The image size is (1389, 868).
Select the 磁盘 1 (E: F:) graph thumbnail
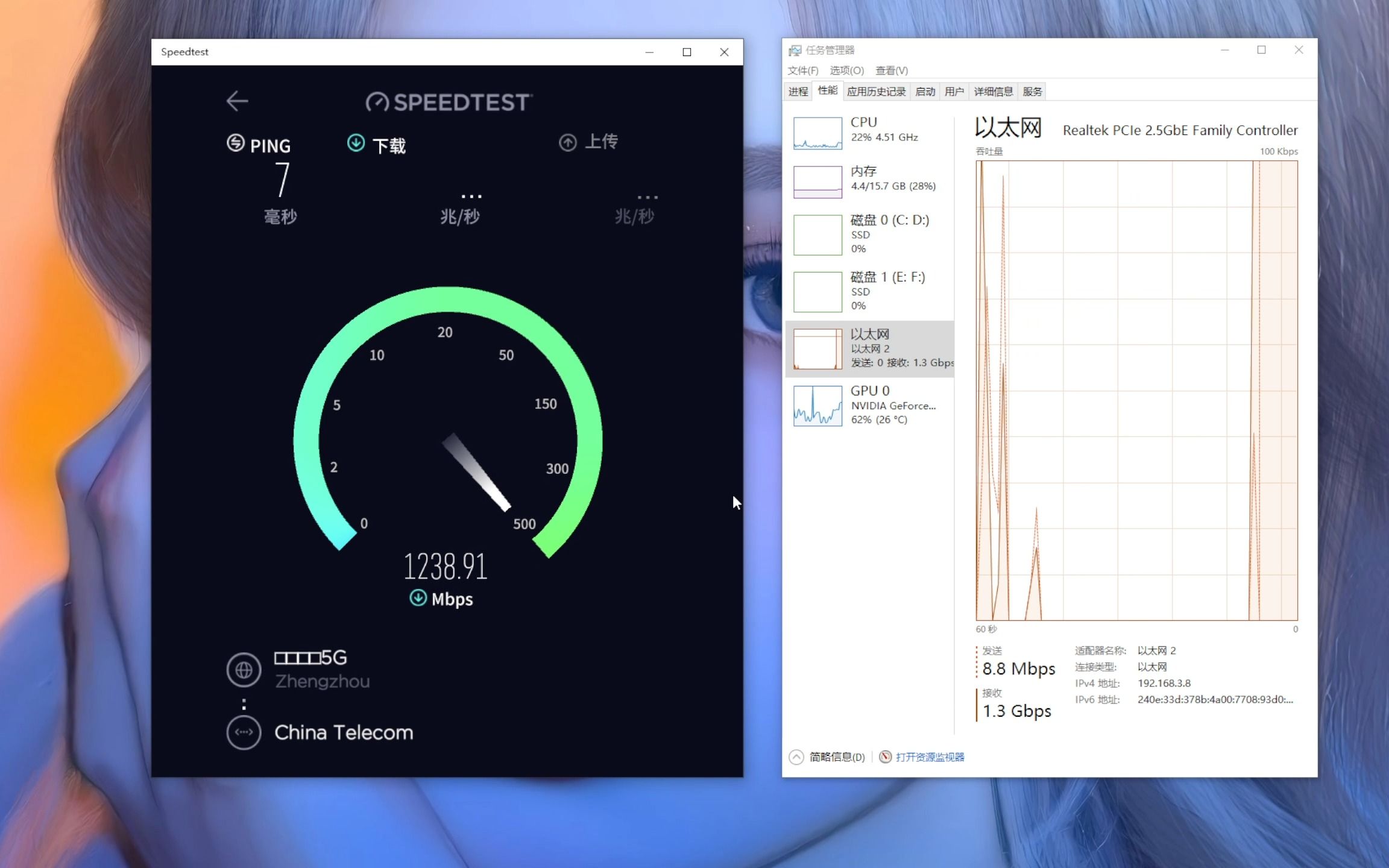pyautogui.click(x=817, y=292)
